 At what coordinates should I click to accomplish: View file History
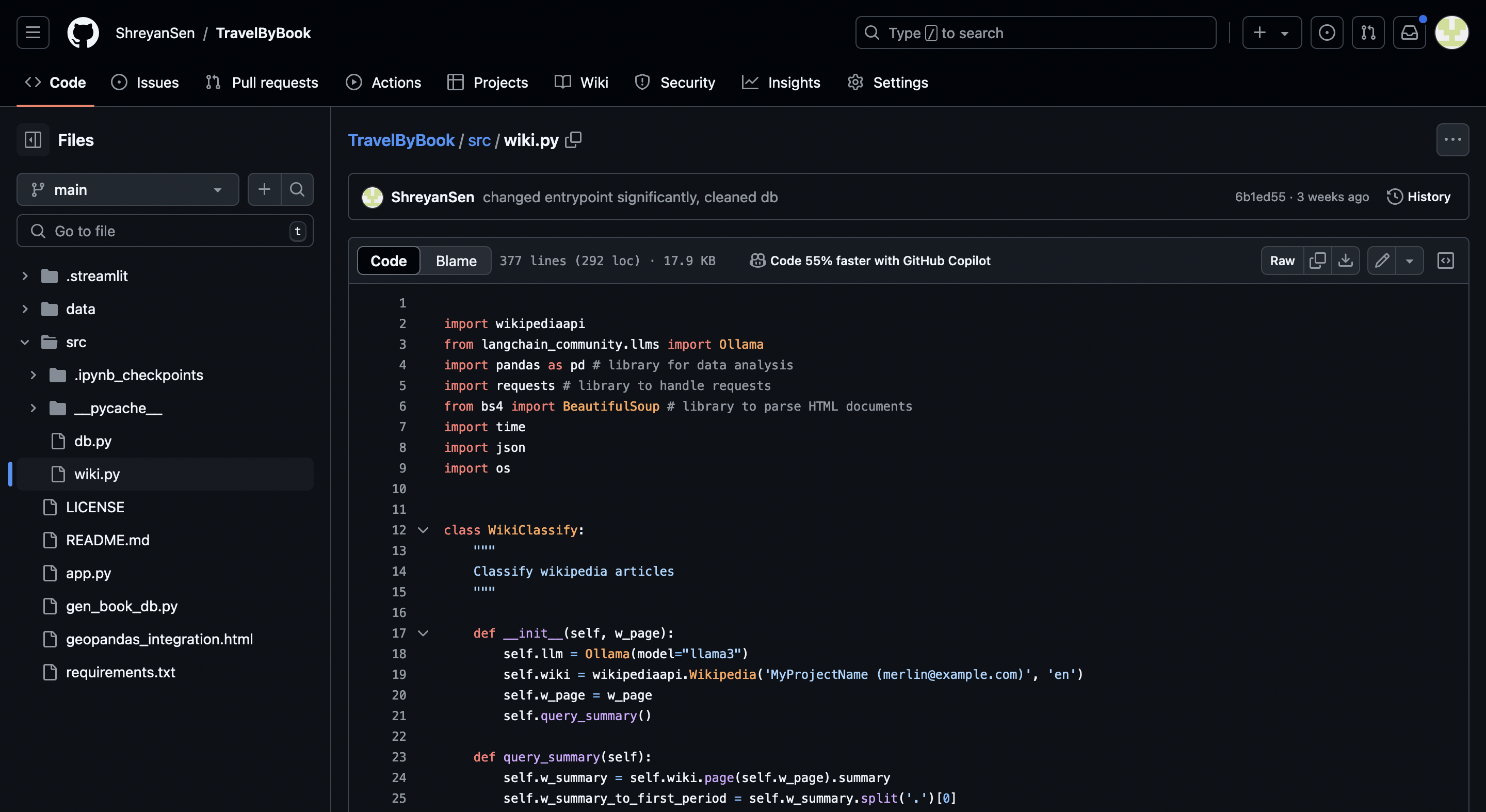tap(1418, 197)
